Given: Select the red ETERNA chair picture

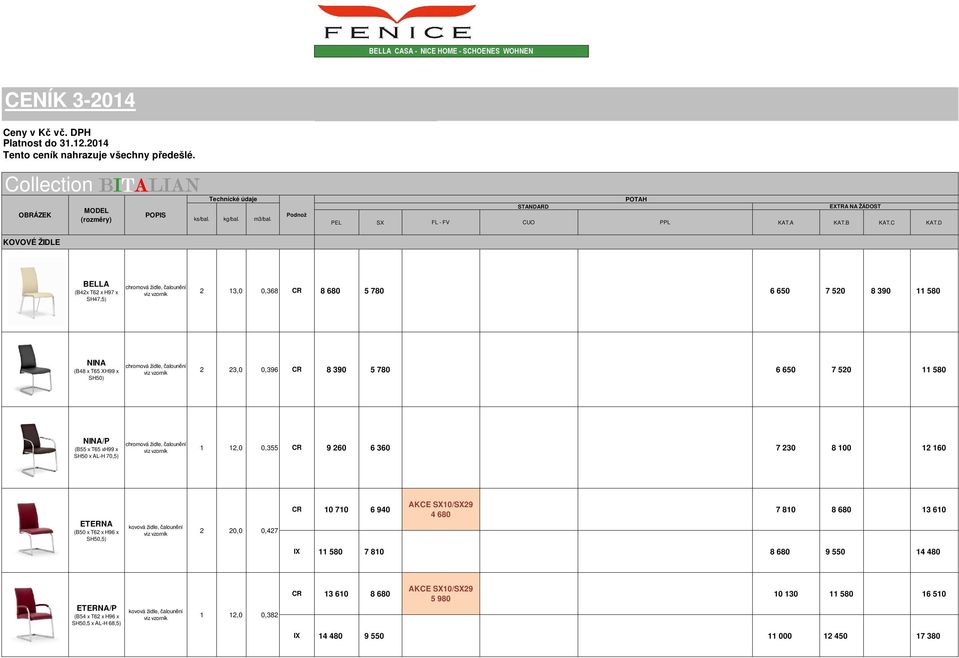Looking at the screenshot, I should pyautogui.click(x=35, y=530).
